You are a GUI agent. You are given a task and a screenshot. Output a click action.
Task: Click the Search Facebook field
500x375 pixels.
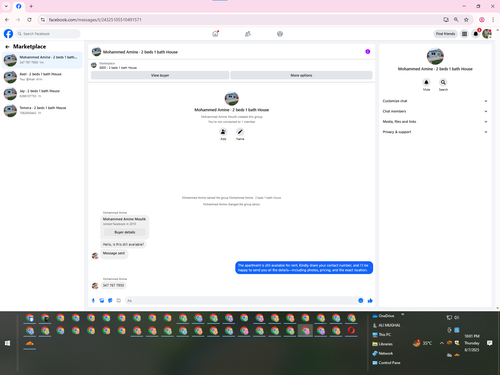[x=48, y=34]
